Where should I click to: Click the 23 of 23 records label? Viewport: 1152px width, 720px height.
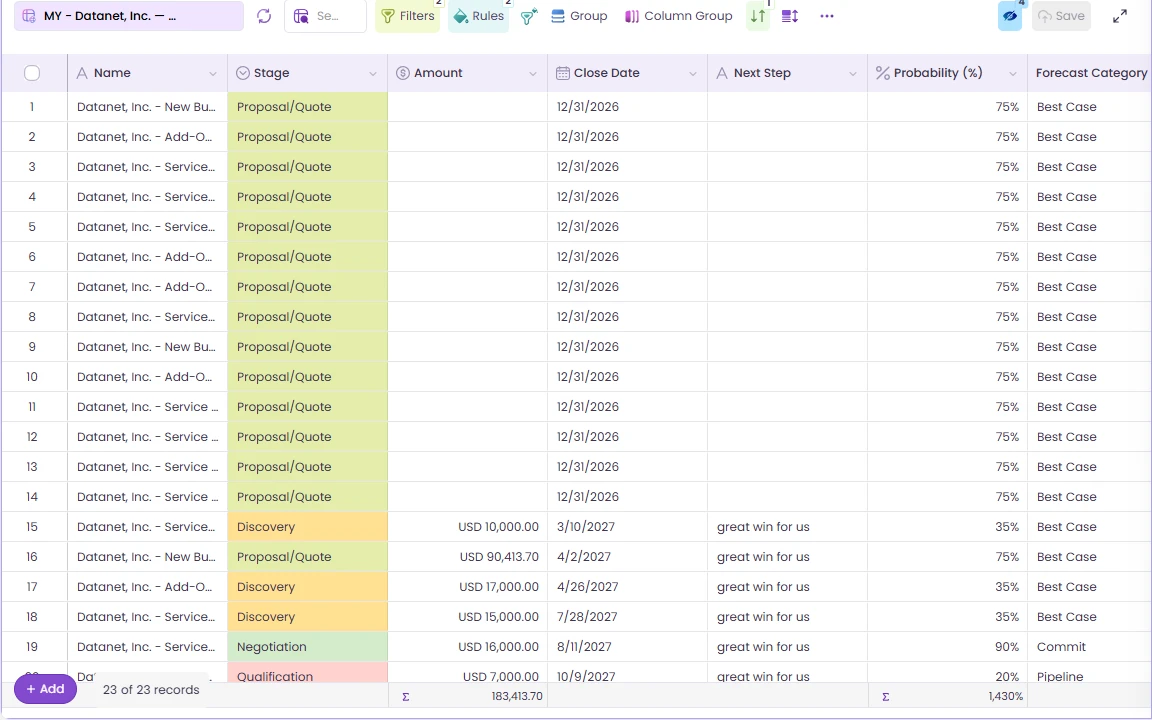(x=151, y=690)
